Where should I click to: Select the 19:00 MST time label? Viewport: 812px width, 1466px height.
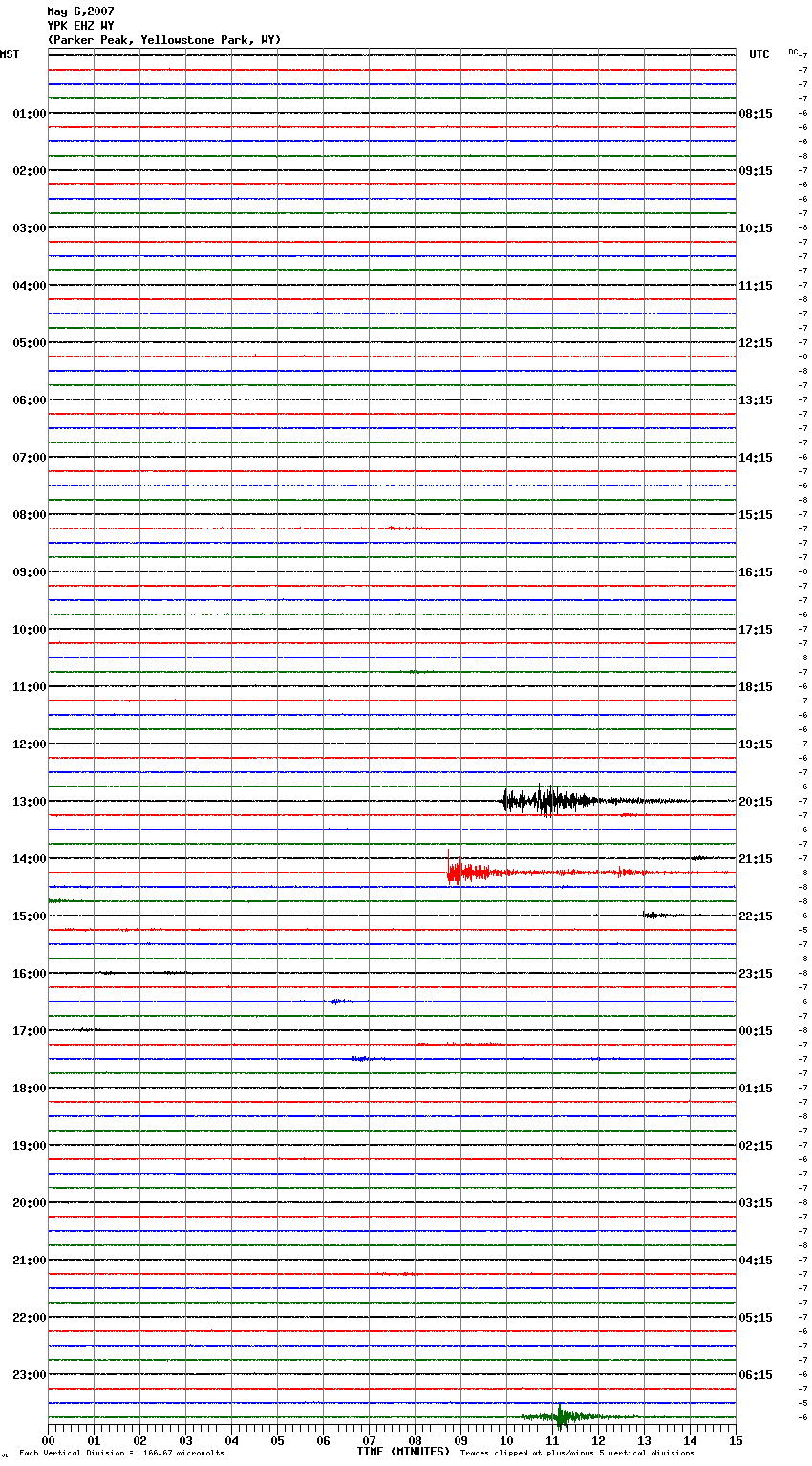pyautogui.click(x=29, y=1146)
